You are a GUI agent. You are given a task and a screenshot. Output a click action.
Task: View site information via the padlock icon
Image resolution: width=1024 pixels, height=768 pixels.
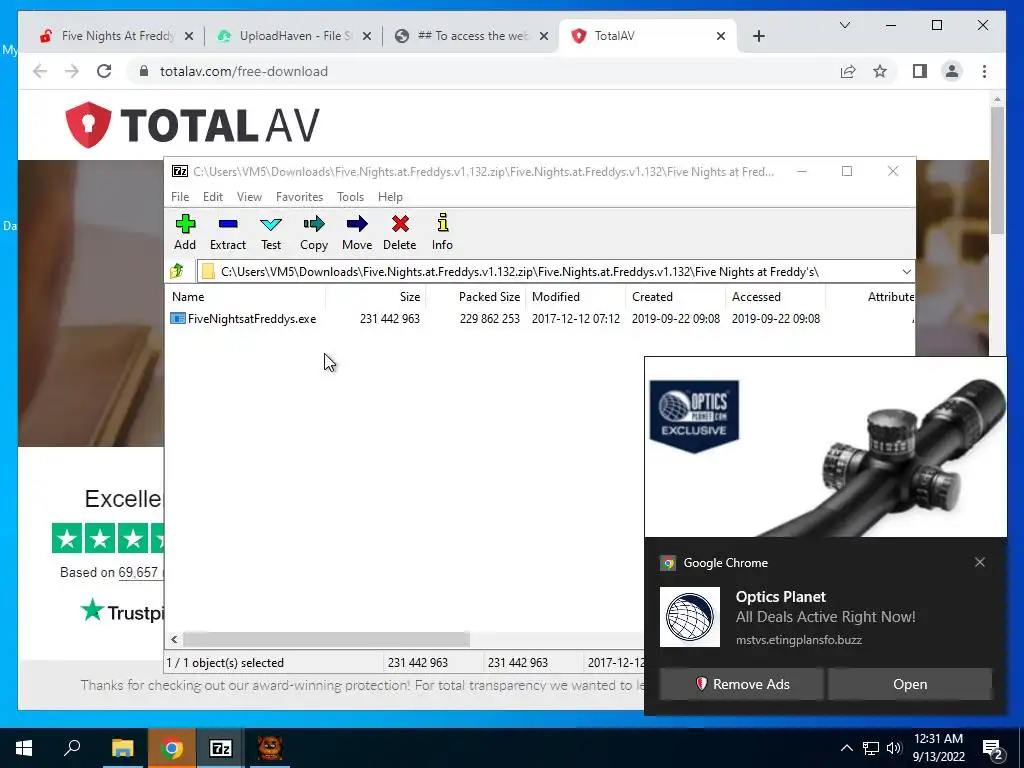(x=144, y=71)
